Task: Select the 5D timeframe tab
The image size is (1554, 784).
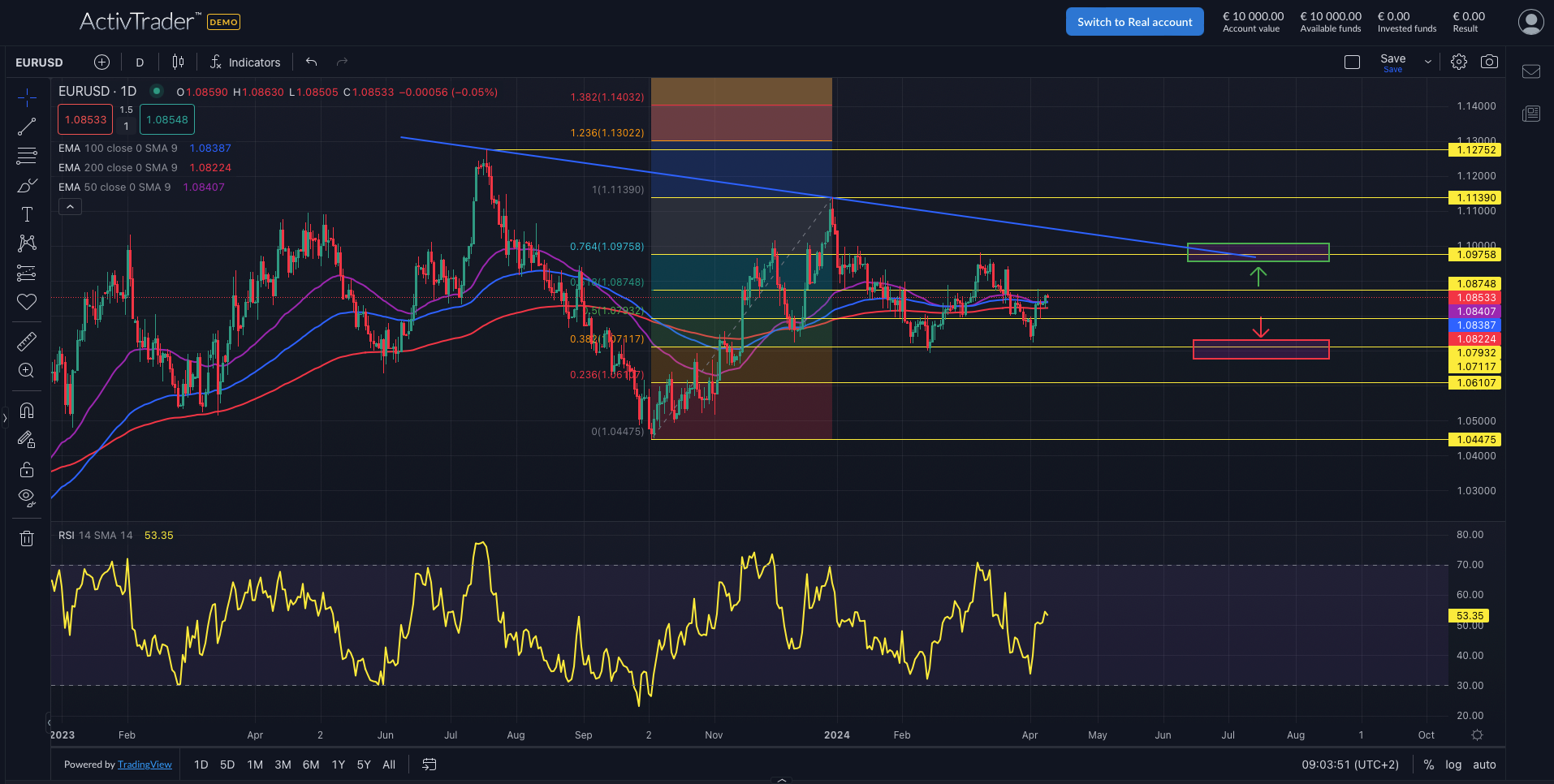Action: [227, 764]
